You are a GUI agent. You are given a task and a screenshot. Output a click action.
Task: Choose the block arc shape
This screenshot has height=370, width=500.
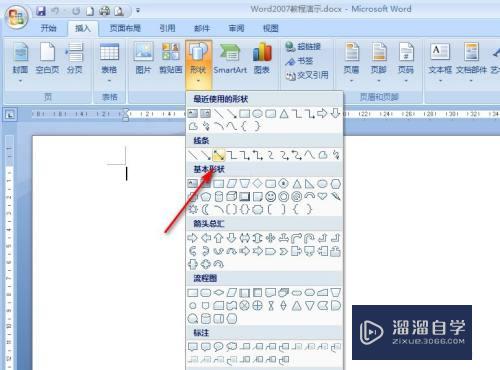(x=309, y=196)
